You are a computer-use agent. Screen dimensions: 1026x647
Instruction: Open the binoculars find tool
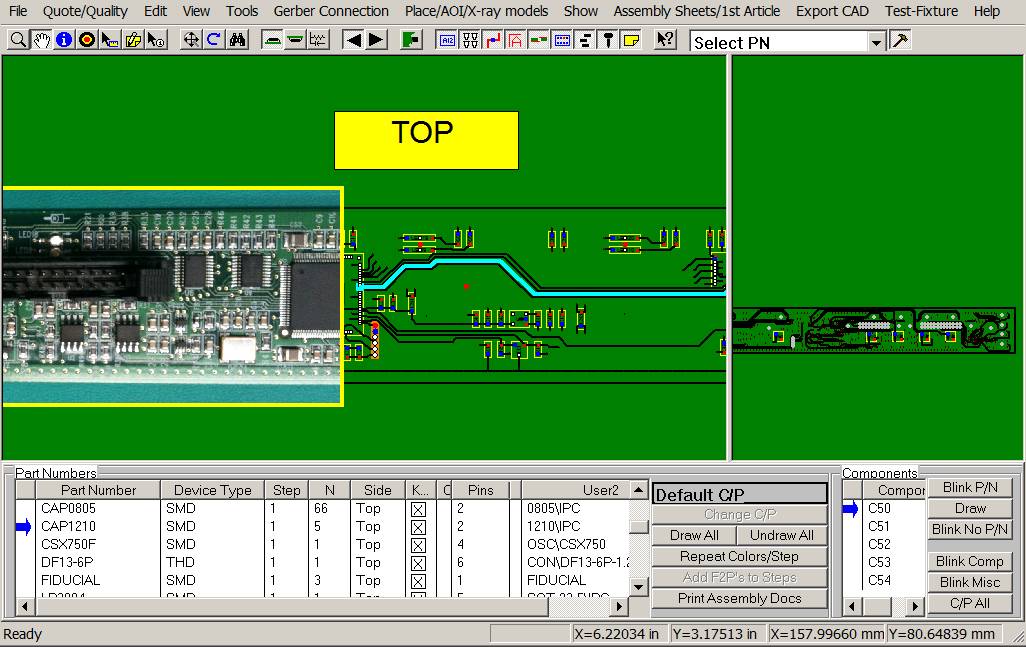point(237,41)
